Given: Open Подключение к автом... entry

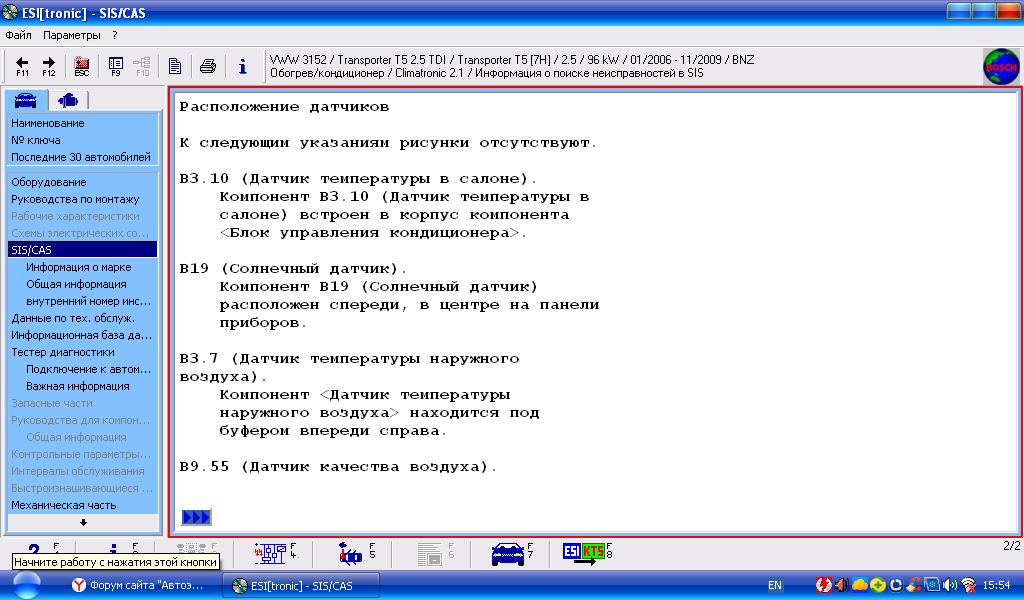Looking at the screenshot, I should (x=89, y=369).
